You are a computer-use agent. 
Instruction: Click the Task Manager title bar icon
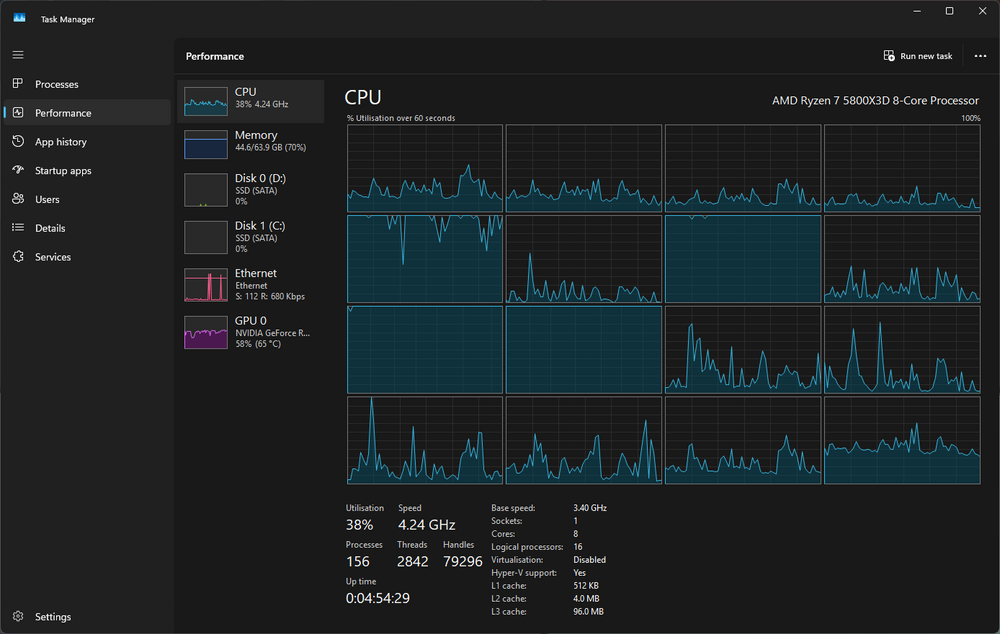click(19, 18)
